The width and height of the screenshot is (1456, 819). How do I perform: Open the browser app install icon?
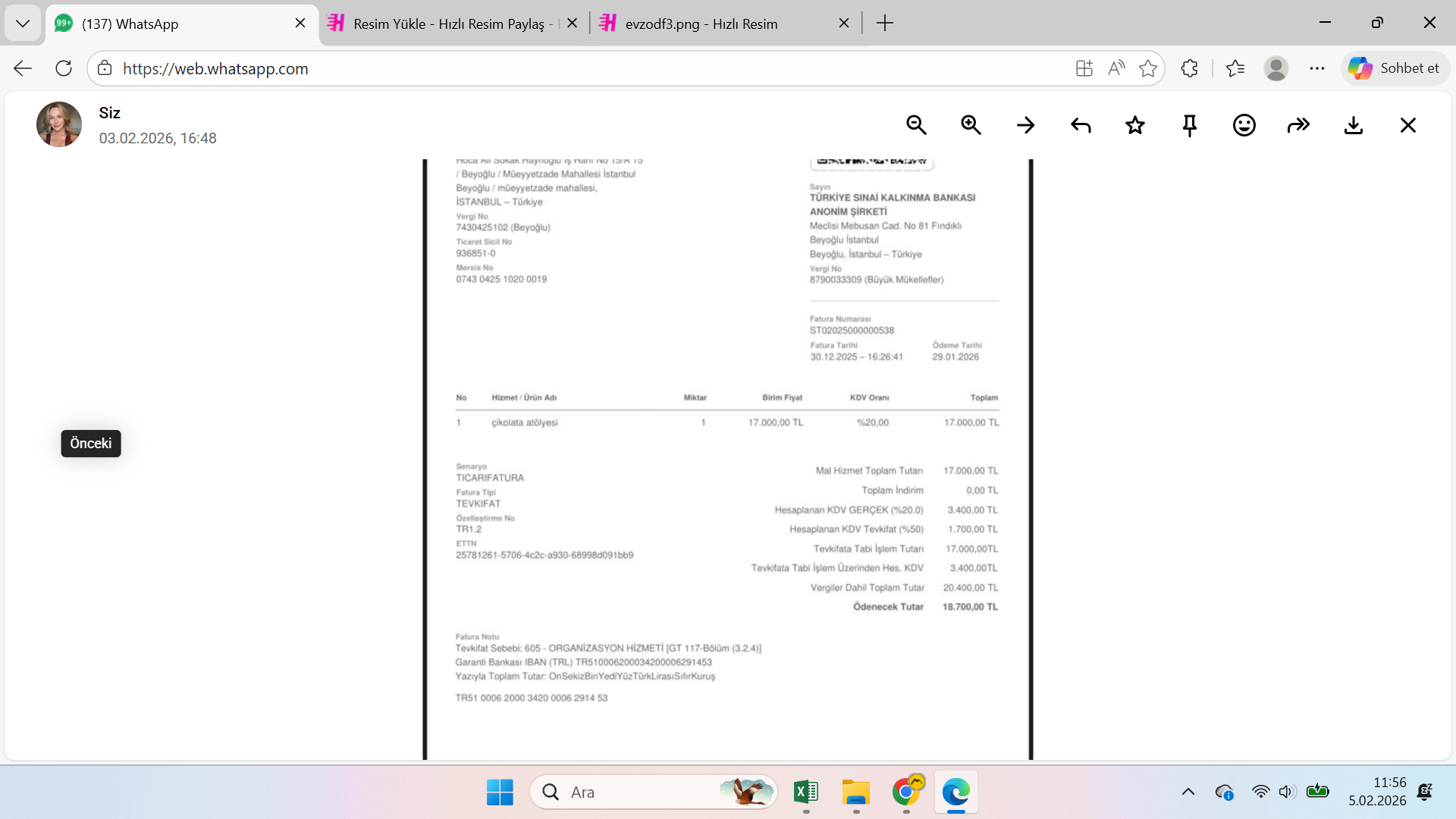[x=1084, y=68]
